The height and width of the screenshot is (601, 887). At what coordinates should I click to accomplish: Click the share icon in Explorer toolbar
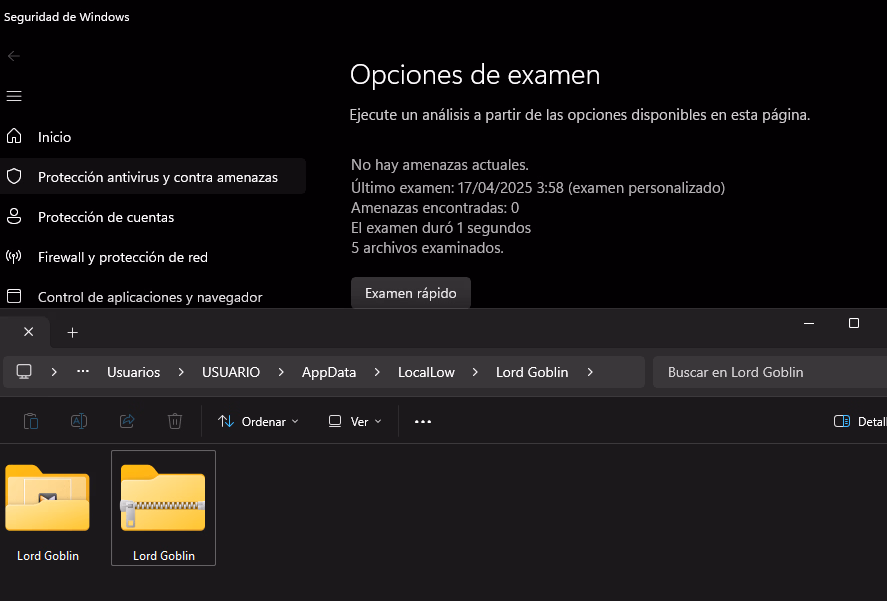point(127,422)
